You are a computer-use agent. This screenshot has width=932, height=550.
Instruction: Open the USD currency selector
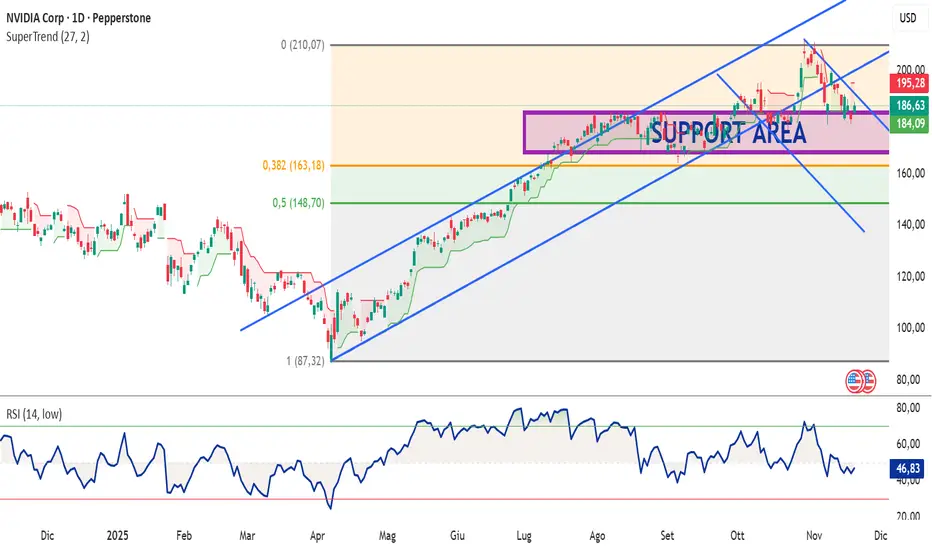click(908, 18)
